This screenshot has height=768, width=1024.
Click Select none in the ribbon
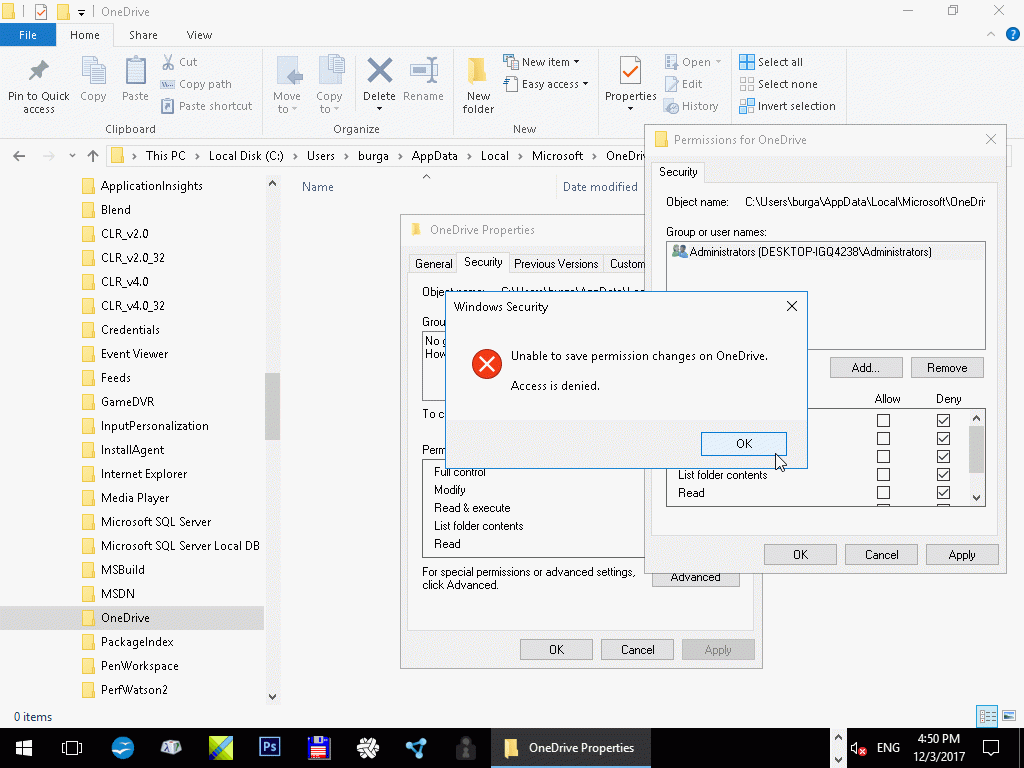coord(778,84)
